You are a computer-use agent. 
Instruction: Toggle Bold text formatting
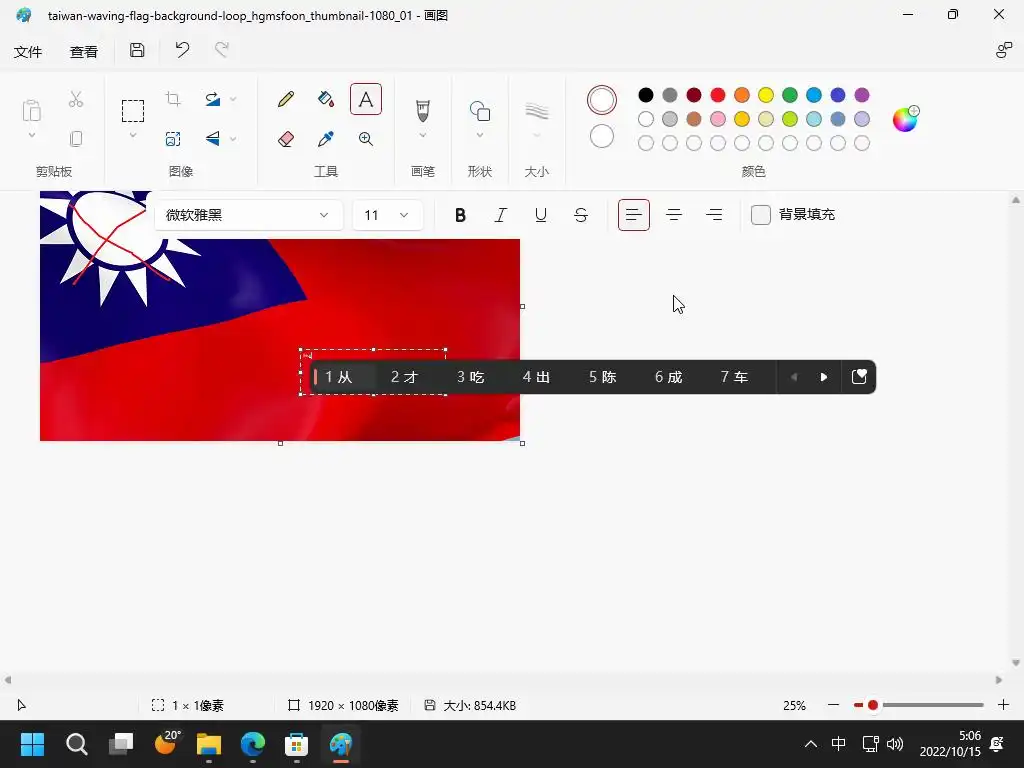point(460,215)
